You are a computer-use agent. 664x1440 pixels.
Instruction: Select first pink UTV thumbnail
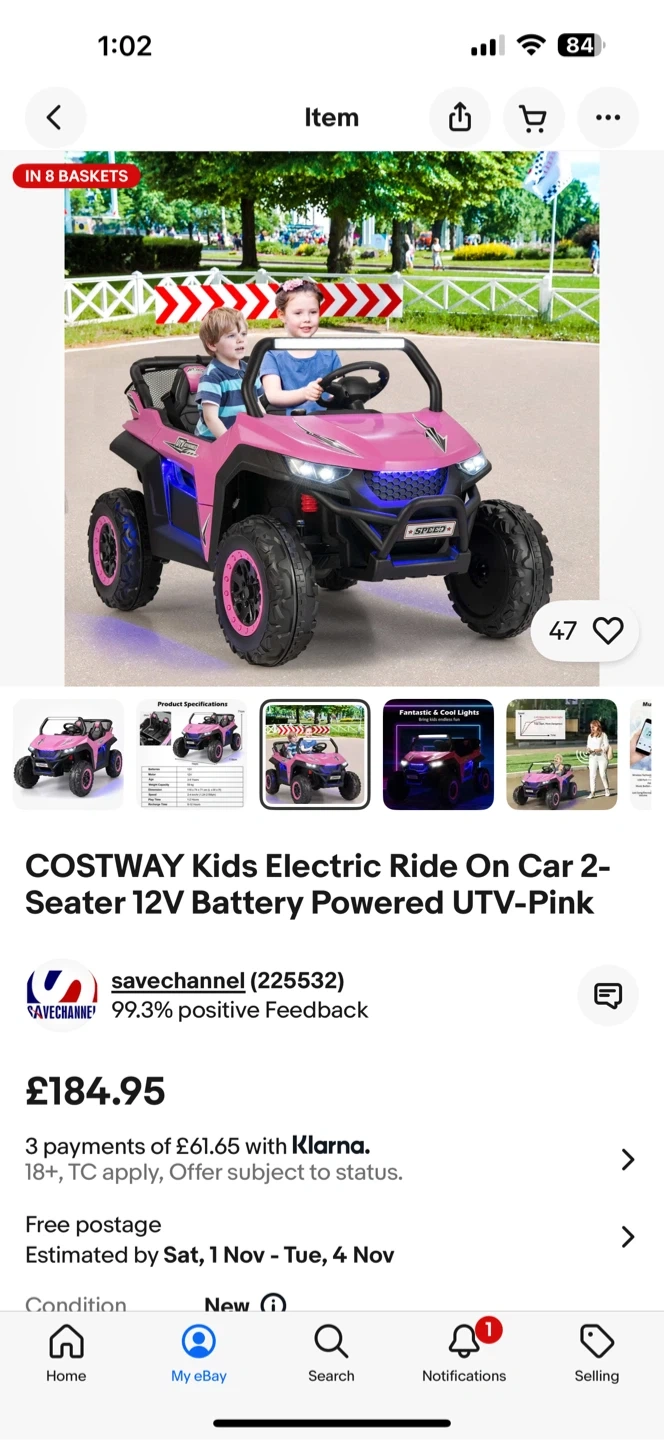[x=68, y=754]
